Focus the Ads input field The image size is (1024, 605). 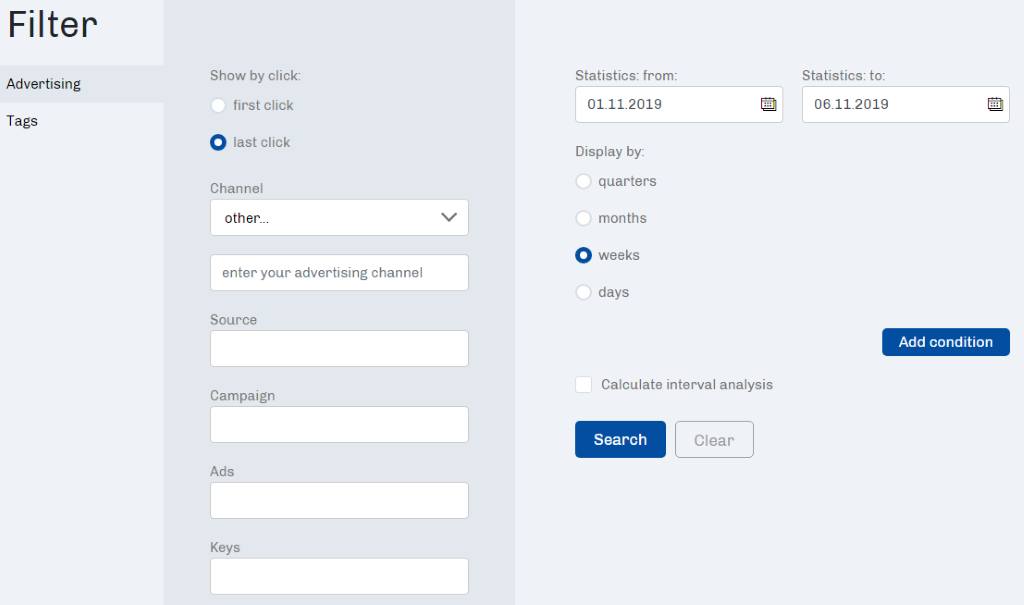(x=339, y=500)
